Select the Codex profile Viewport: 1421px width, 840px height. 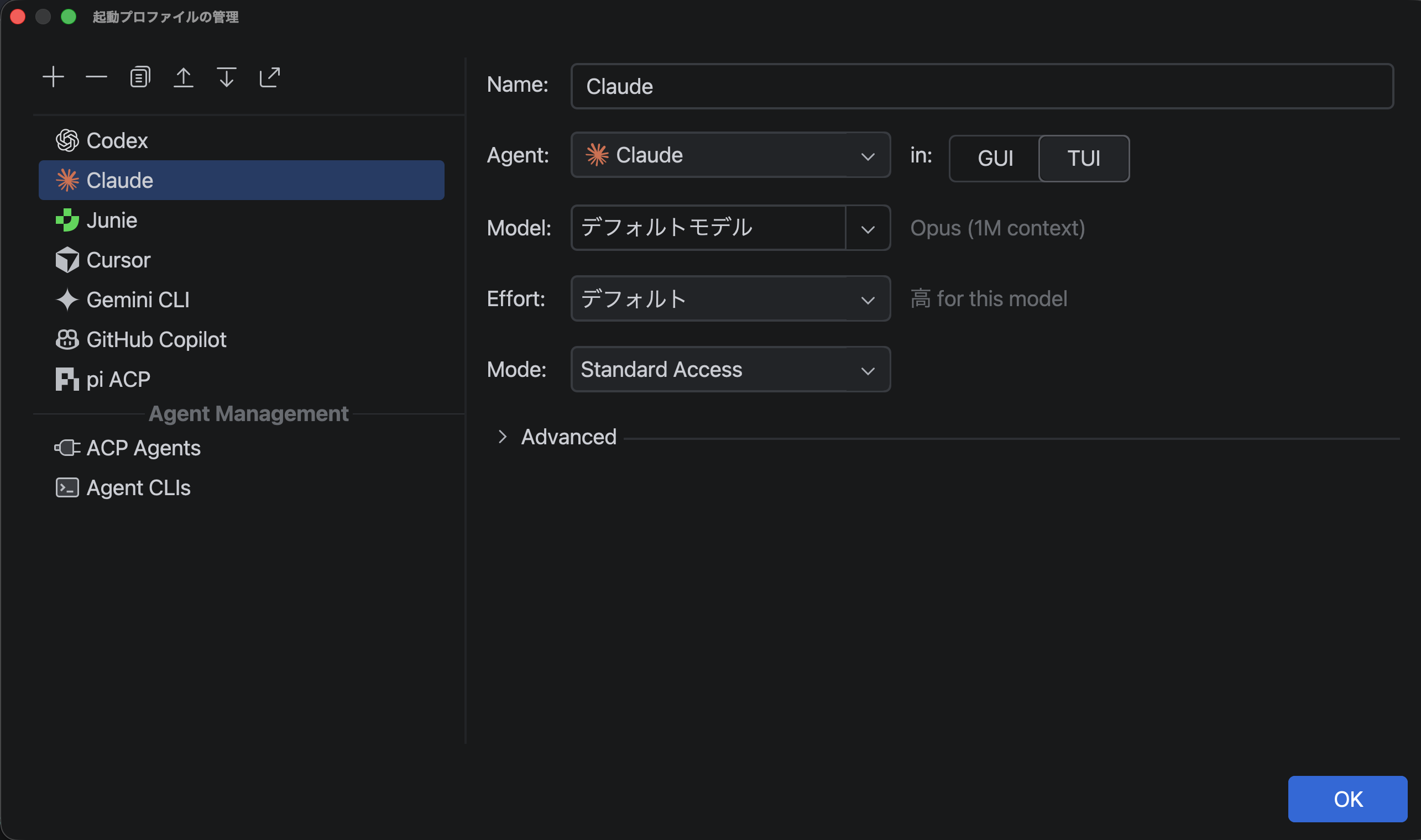coord(241,140)
